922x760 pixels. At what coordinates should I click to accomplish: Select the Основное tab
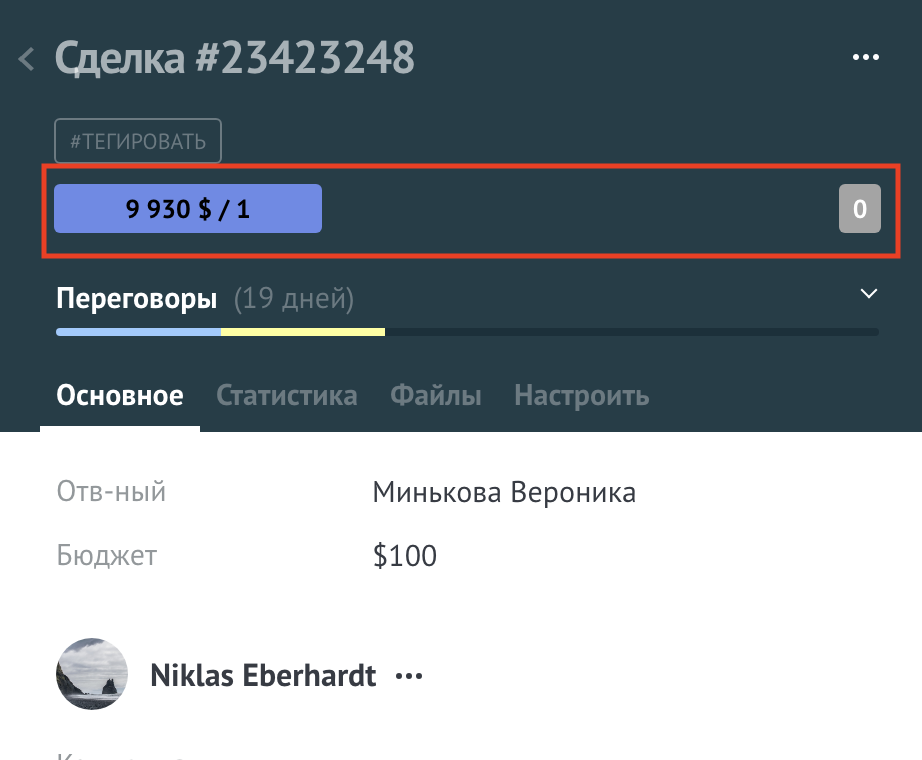coord(120,396)
